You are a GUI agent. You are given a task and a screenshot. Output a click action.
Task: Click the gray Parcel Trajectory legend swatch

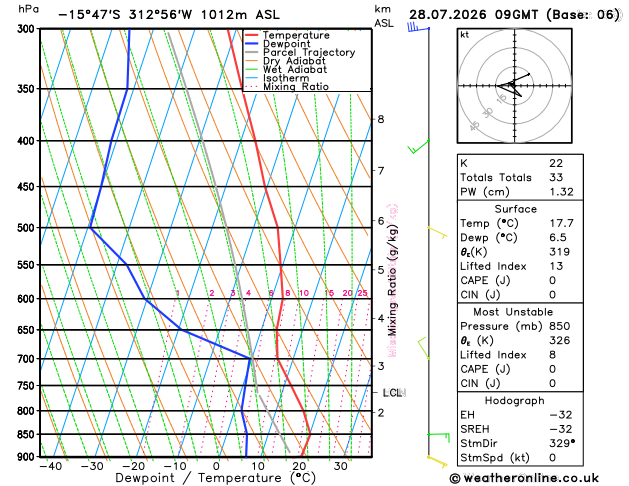click(x=252, y=53)
